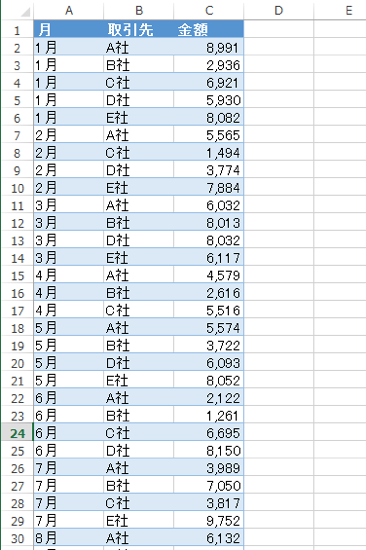The height and width of the screenshot is (550, 366).
Task: Click the cell containing 5,930
Action: [x=208, y=100]
